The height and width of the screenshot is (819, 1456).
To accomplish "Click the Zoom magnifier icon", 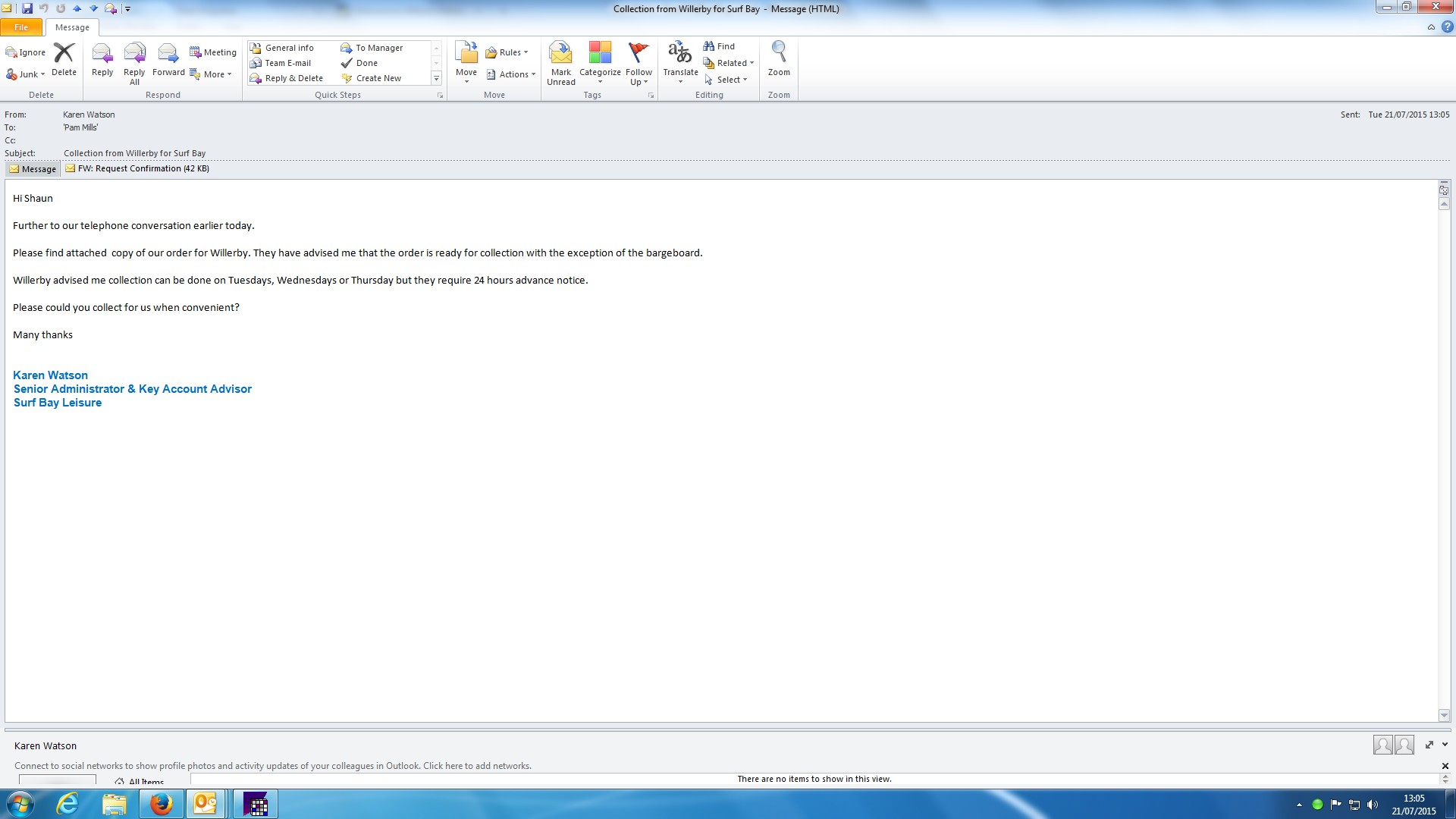I will [779, 53].
